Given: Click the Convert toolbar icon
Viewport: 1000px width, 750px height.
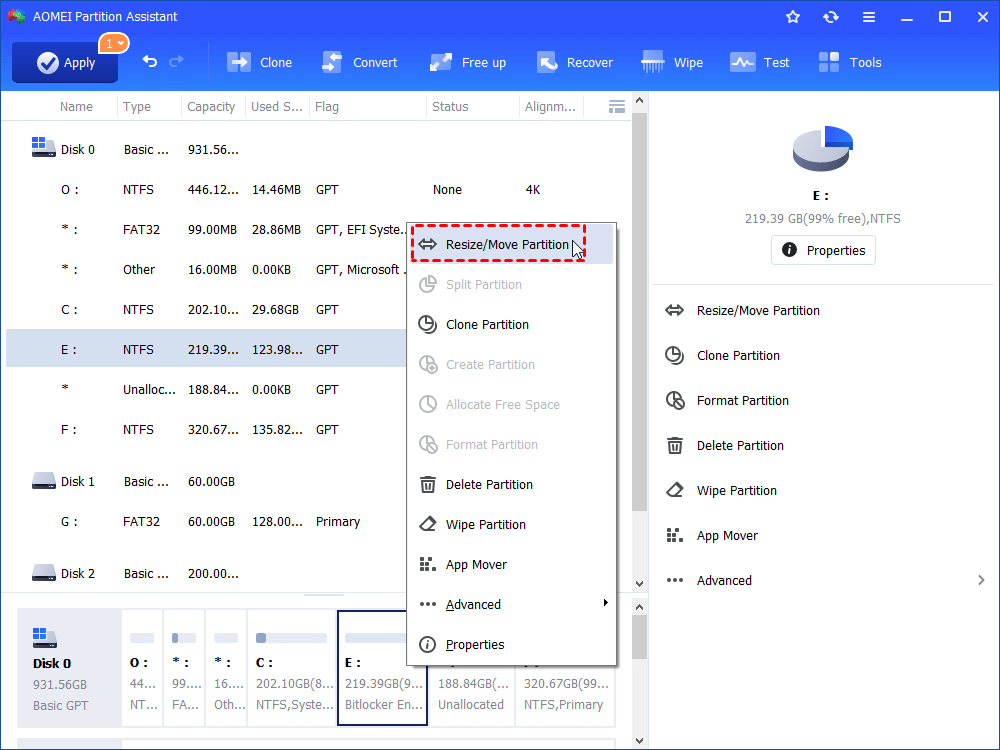Looking at the screenshot, I should click(x=359, y=62).
